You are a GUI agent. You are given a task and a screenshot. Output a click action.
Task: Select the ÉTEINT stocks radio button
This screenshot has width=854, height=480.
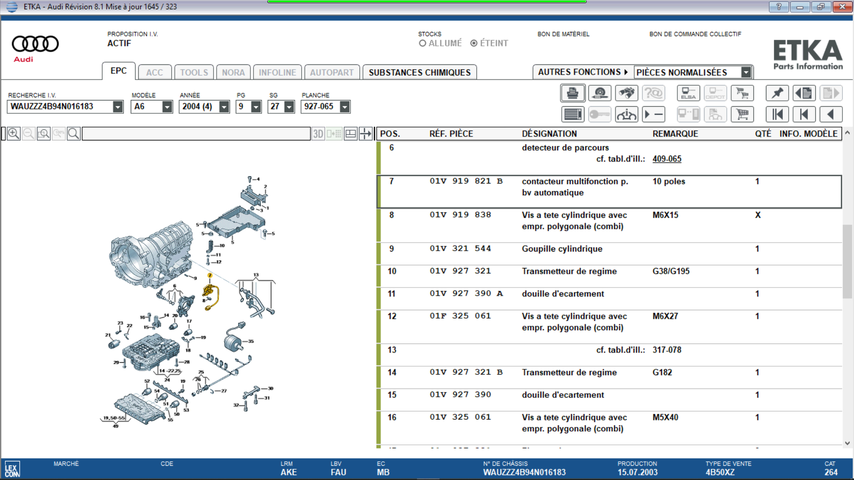(474, 44)
